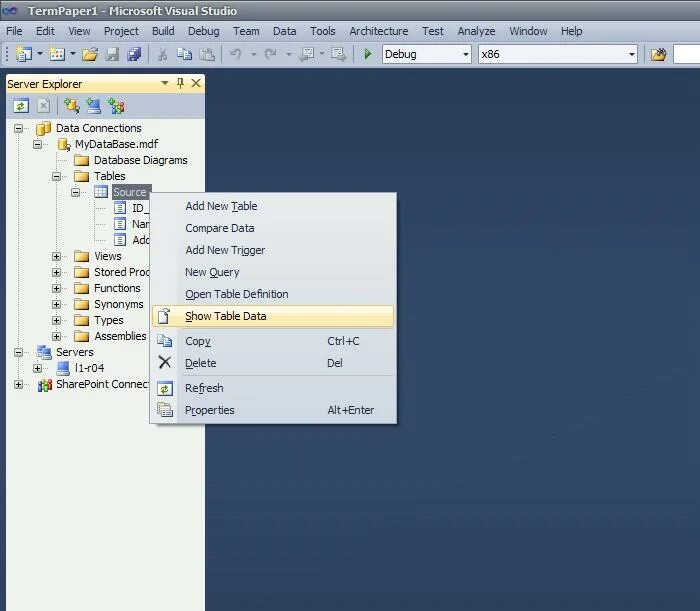
Task: Open the Undo history dropdown arrow
Action: pos(253,54)
